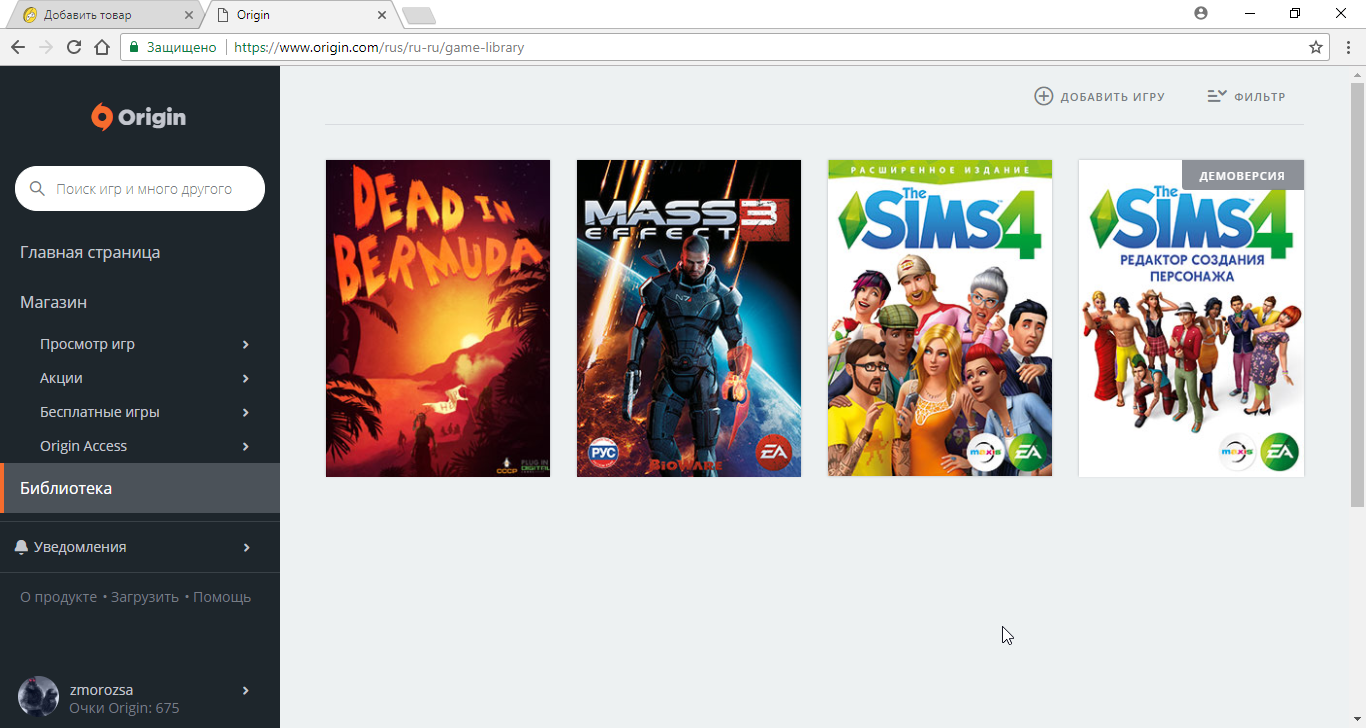Close the Origin browser tab
This screenshot has height=728, width=1366.
(381, 15)
